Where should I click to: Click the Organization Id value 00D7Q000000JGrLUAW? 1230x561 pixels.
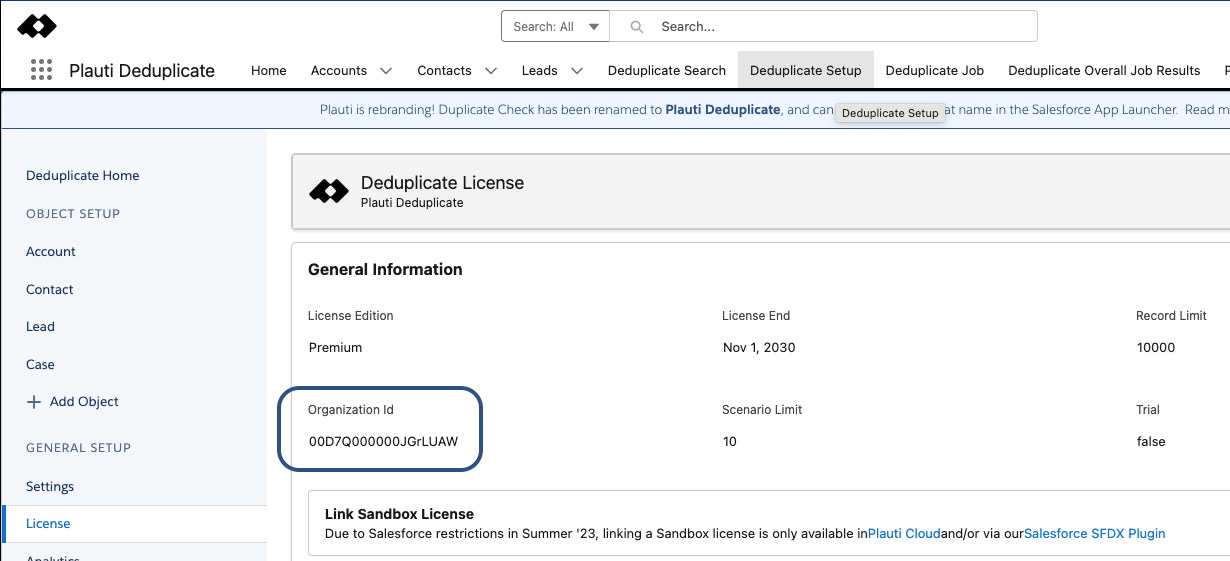pyautogui.click(x=383, y=442)
